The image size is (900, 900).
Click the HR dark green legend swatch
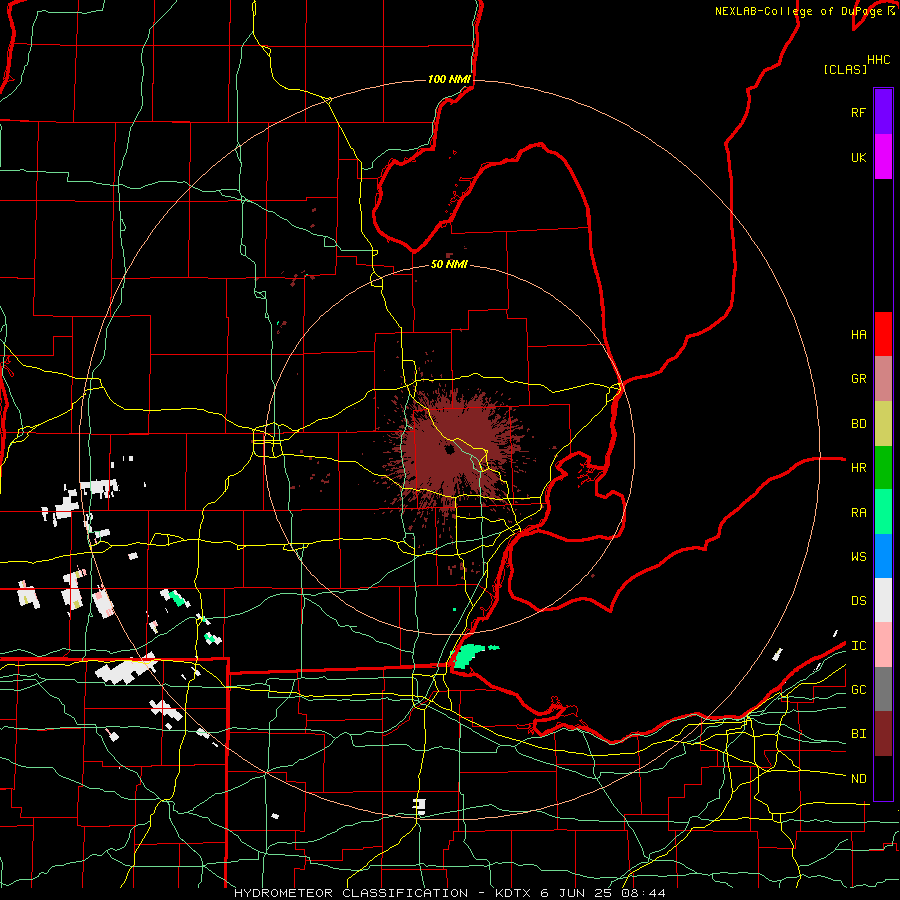[x=883, y=468]
